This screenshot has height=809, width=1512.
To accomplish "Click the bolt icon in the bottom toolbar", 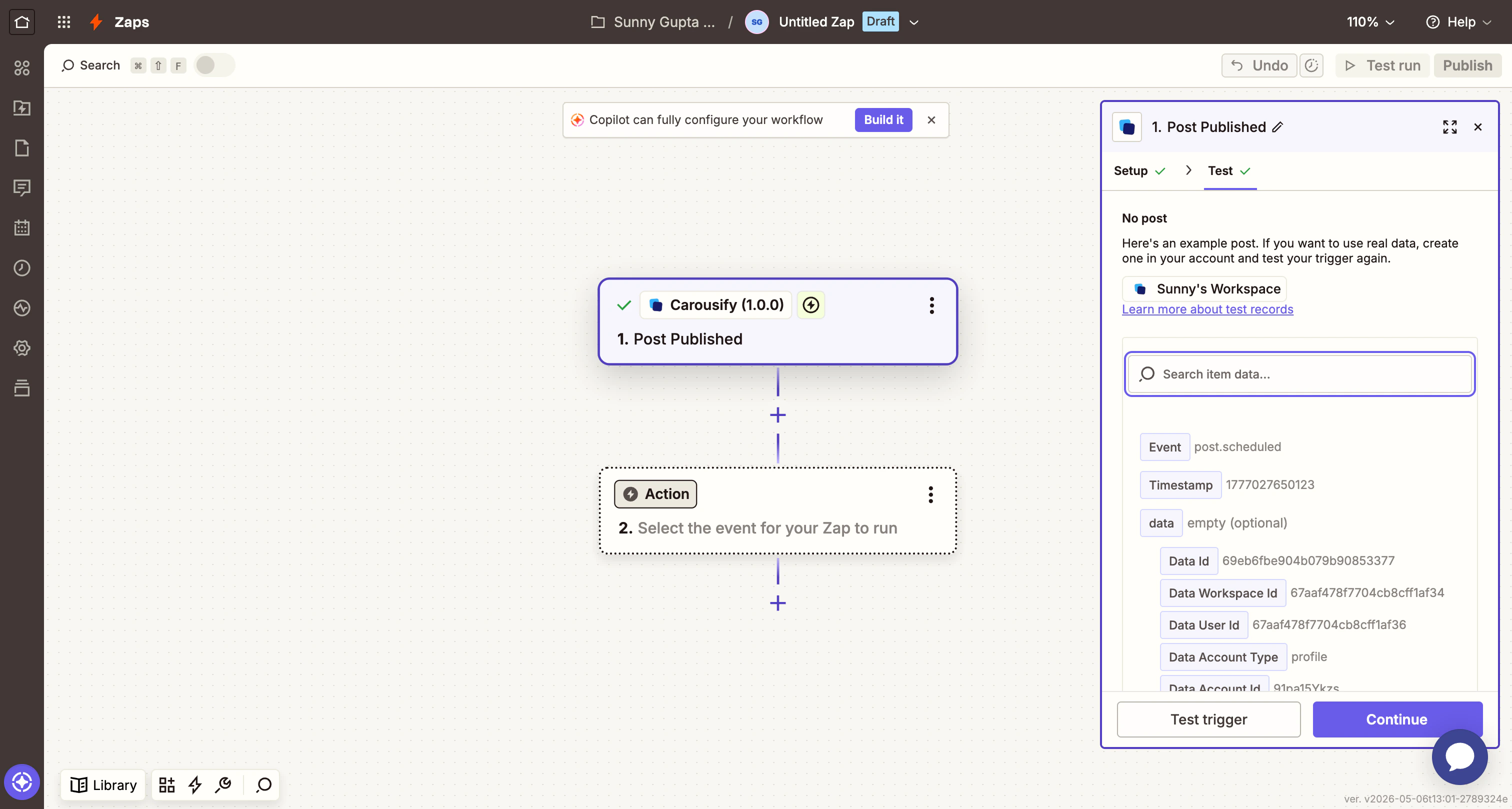I will [195, 785].
